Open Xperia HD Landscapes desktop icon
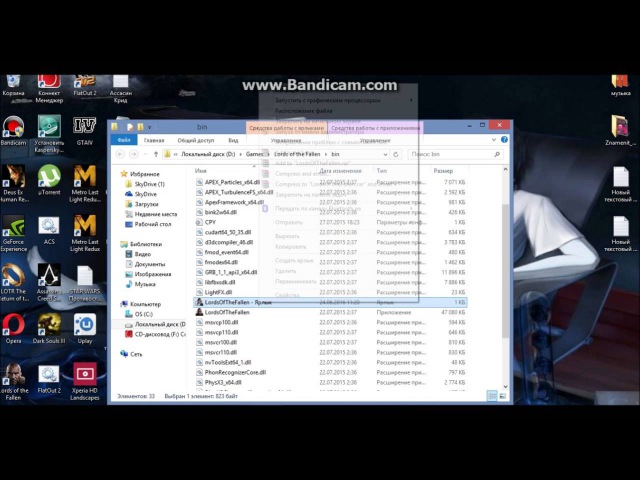 tap(84, 381)
